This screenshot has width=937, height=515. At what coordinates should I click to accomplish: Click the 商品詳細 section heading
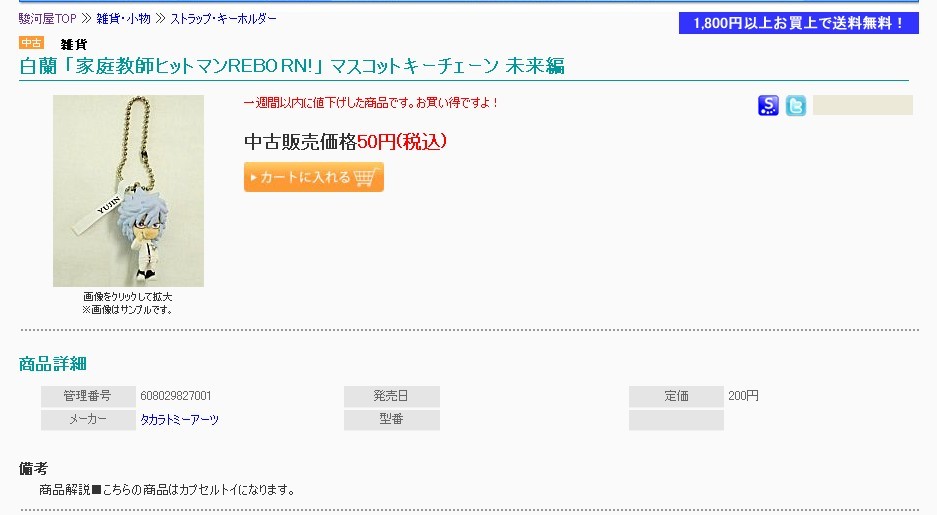53,363
